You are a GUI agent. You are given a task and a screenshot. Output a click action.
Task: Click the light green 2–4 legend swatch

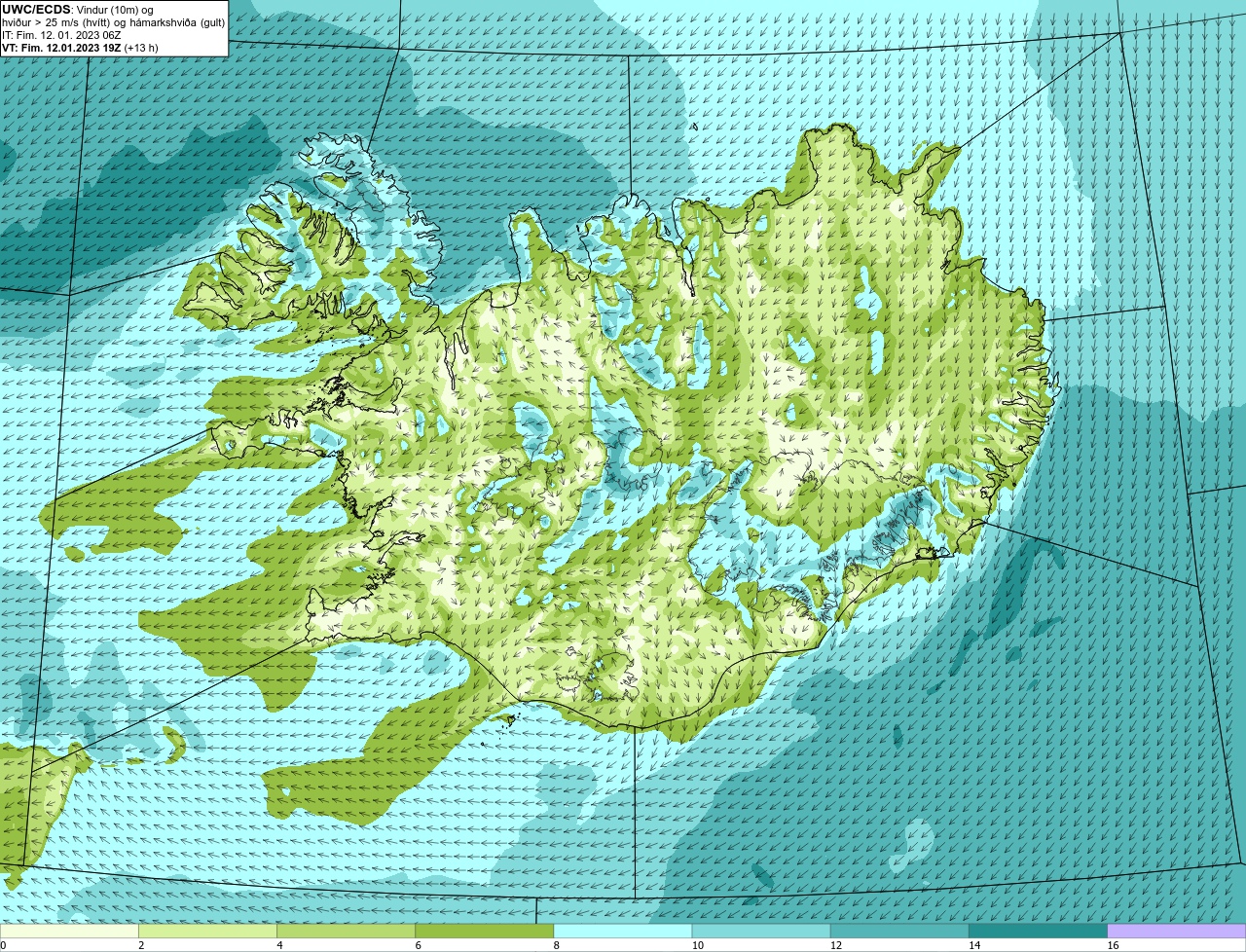207,932
